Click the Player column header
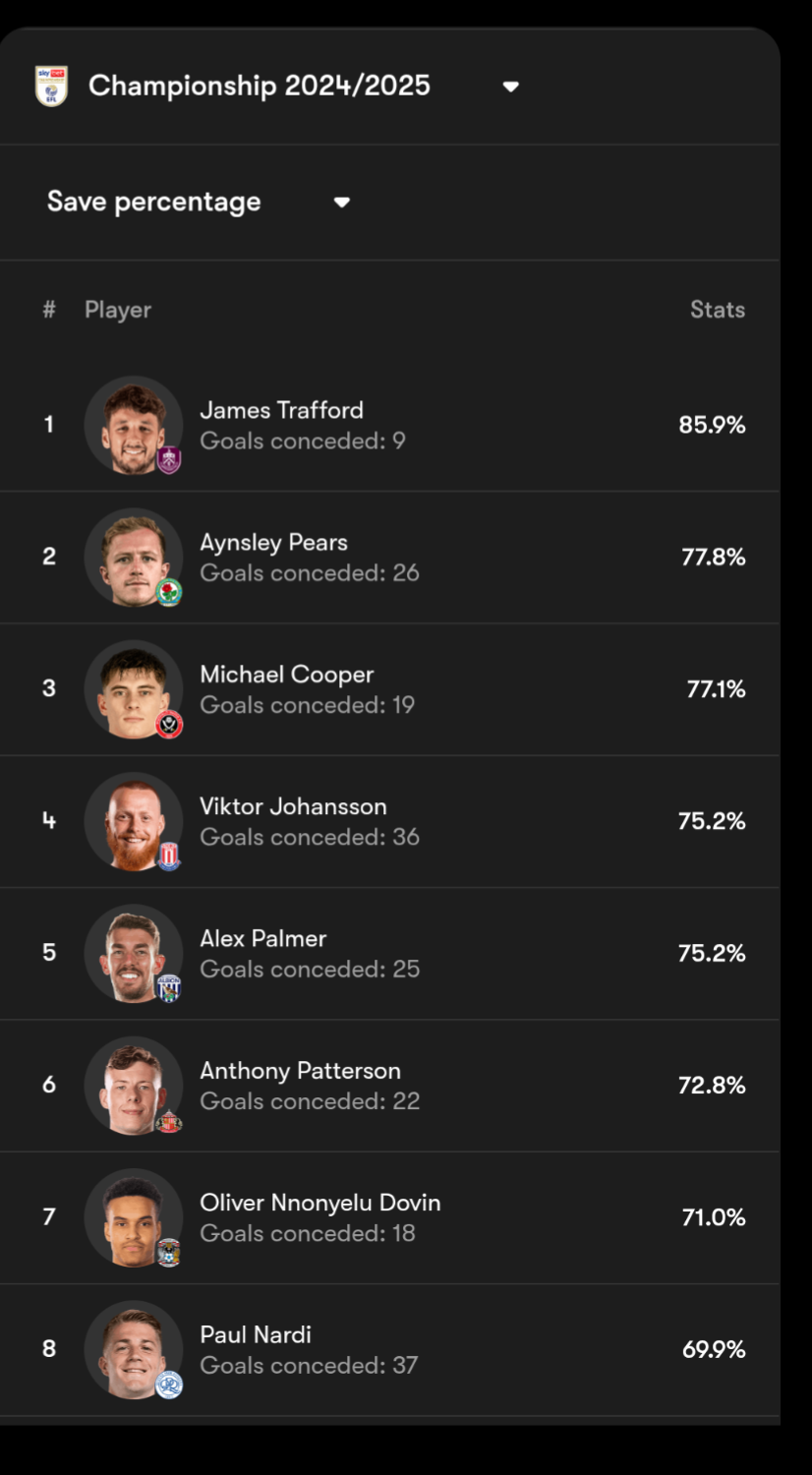 click(x=118, y=310)
